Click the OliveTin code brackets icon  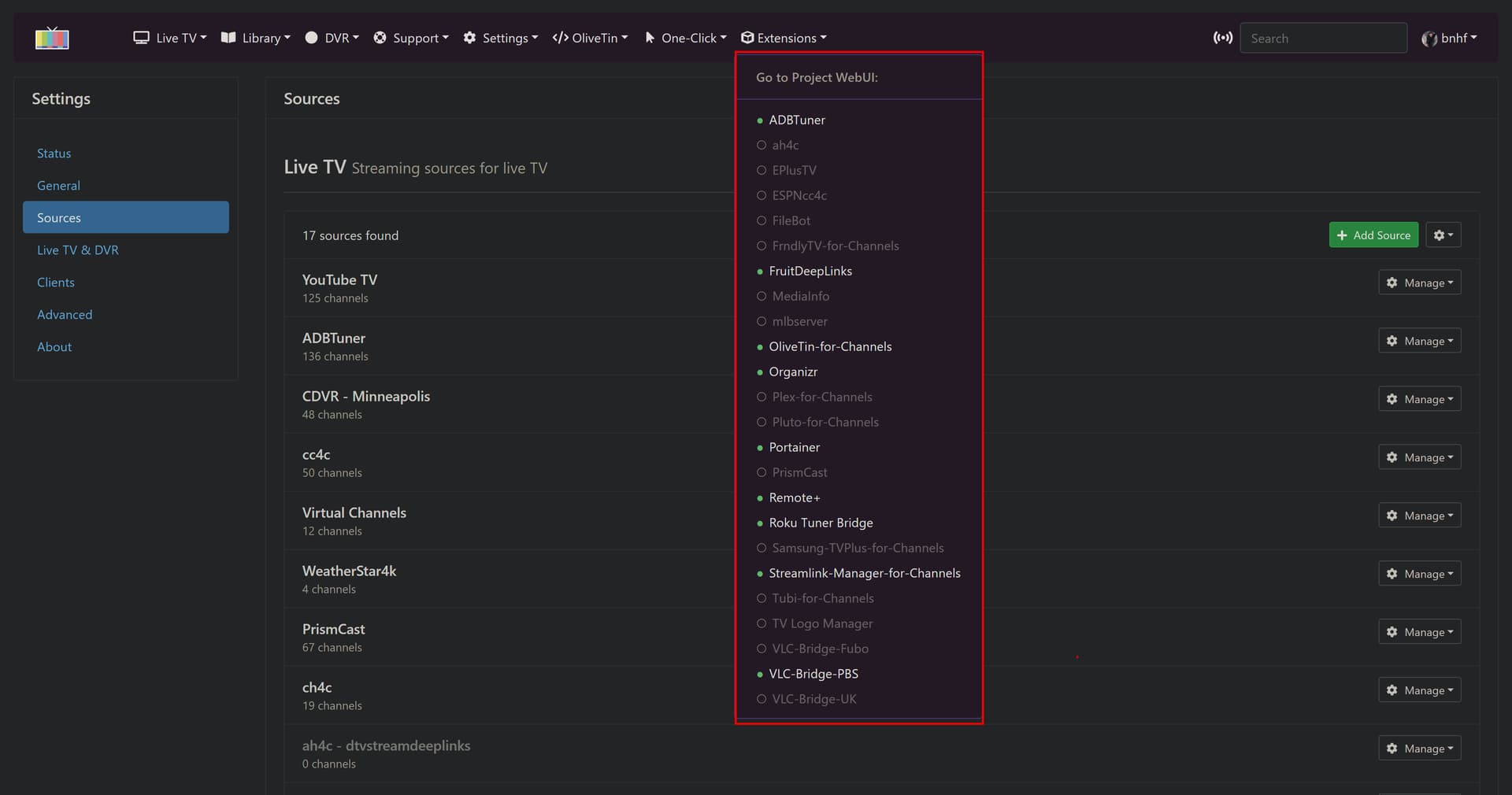[560, 38]
